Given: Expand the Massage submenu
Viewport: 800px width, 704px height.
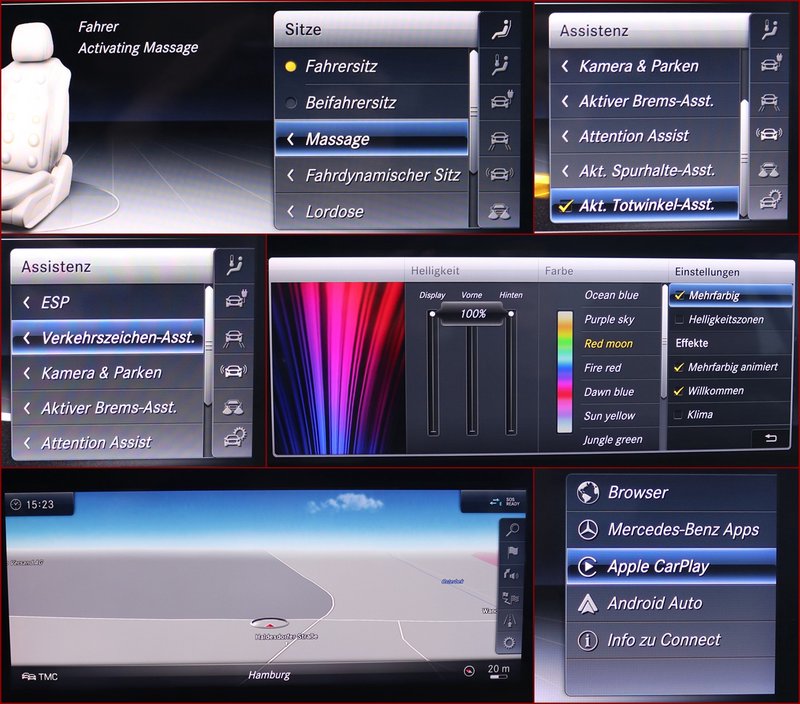Looking at the screenshot, I should tap(370, 139).
